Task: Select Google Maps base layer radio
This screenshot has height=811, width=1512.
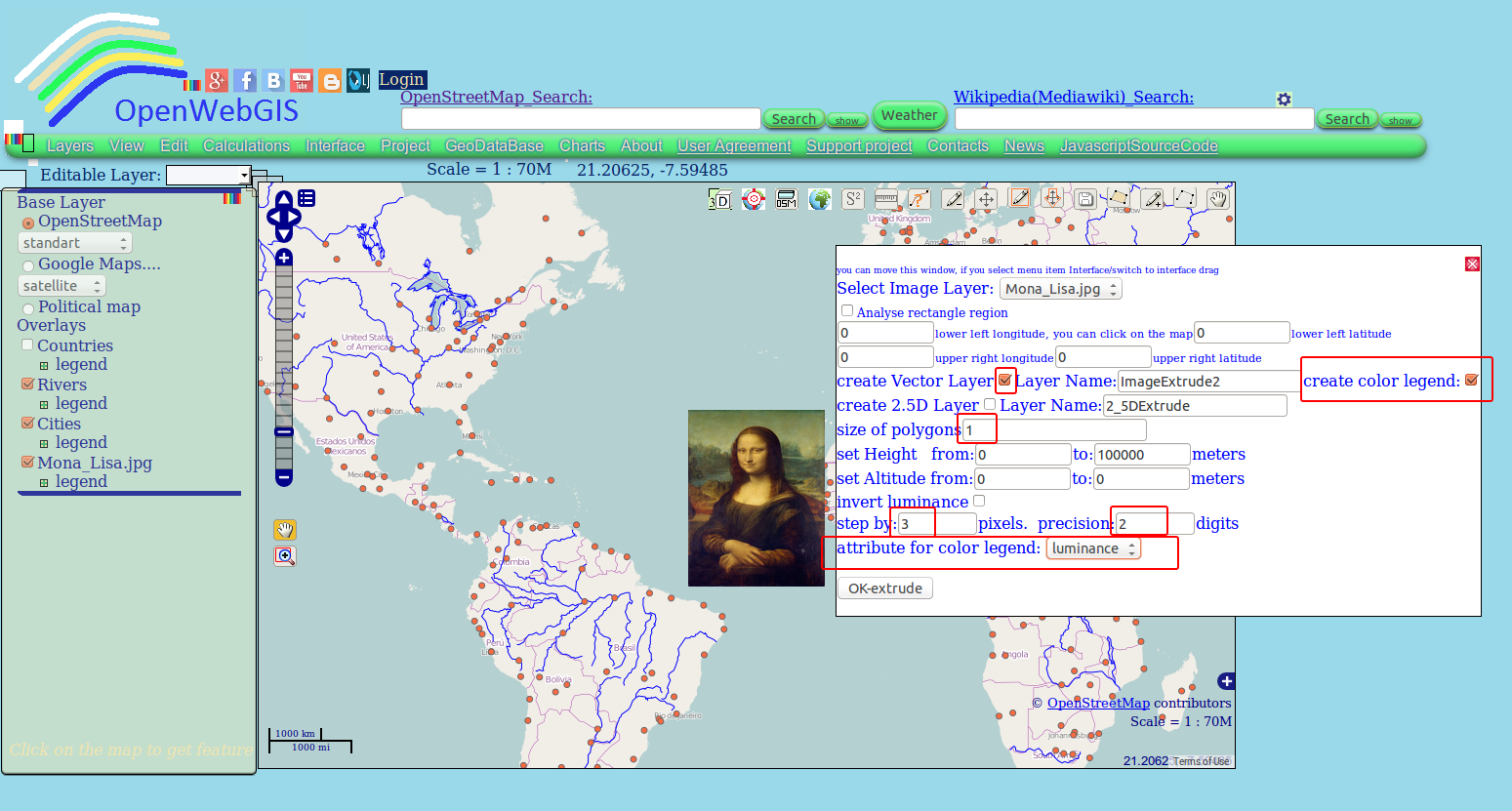Action: click(x=28, y=265)
